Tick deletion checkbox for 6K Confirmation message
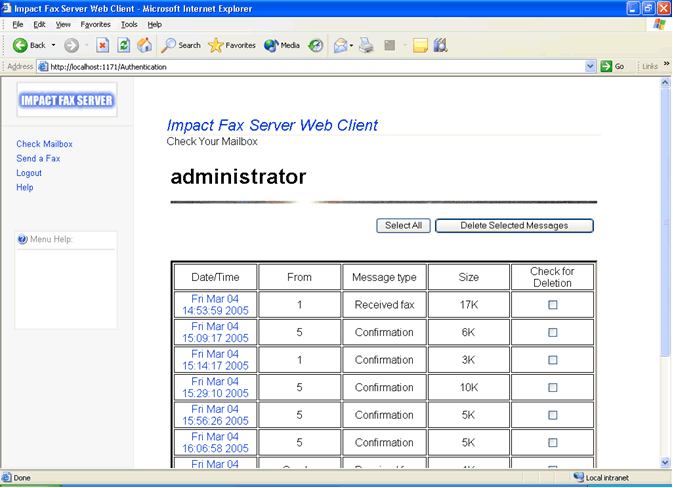The width and height of the screenshot is (673, 488). [x=552, y=332]
